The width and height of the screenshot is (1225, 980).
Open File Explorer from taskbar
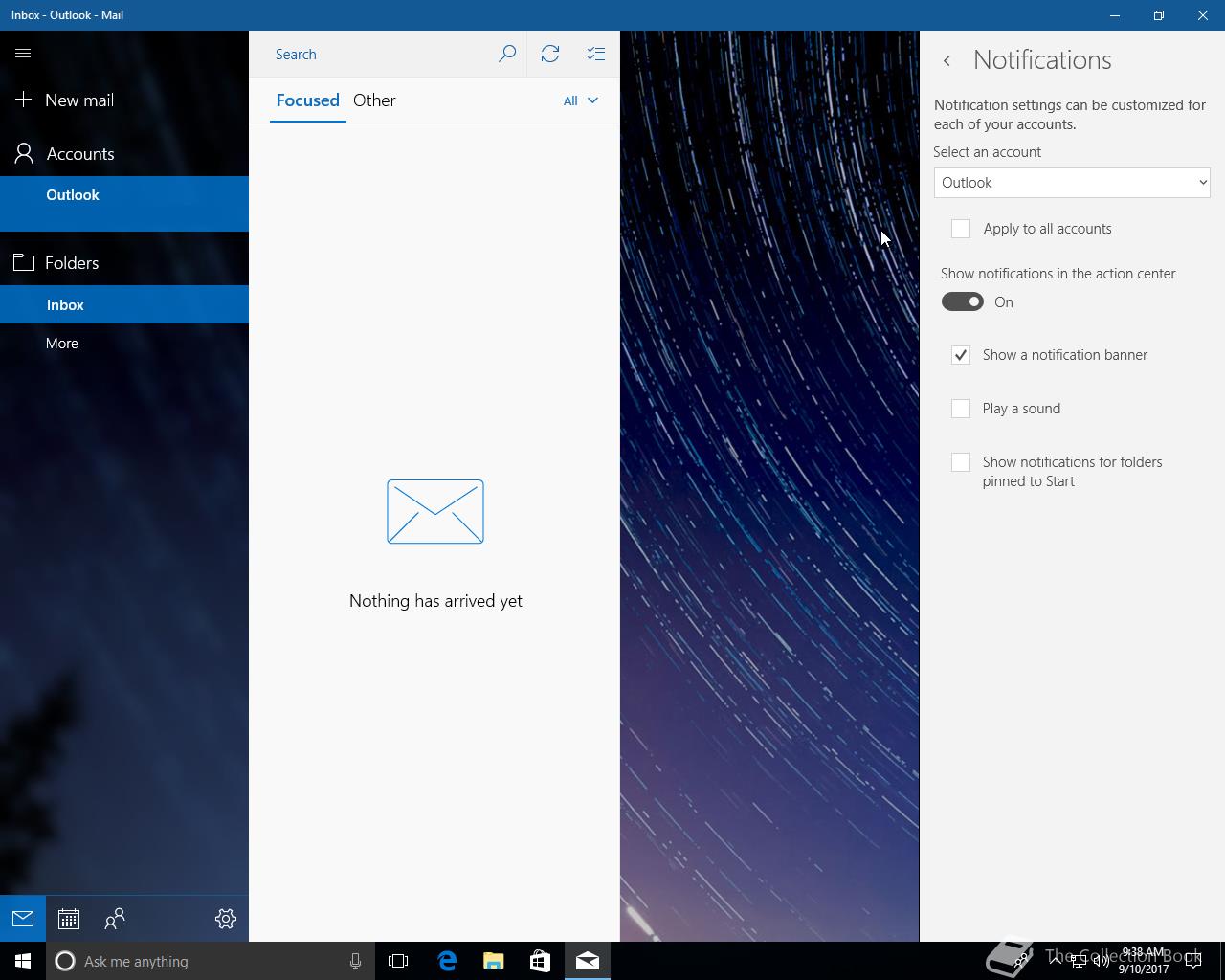(x=494, y=961)
